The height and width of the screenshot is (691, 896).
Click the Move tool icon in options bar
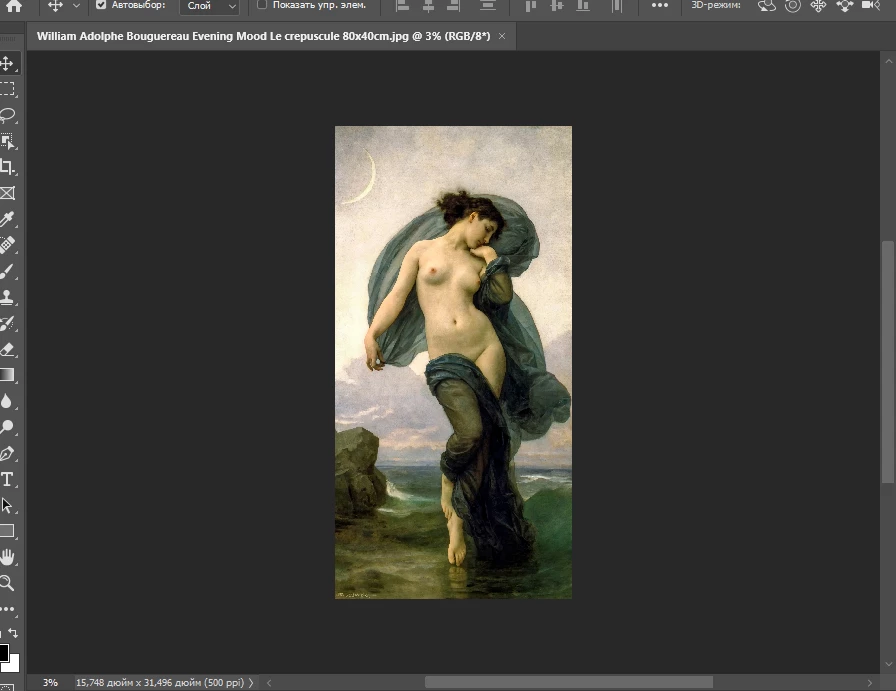[x=55, y=6]
